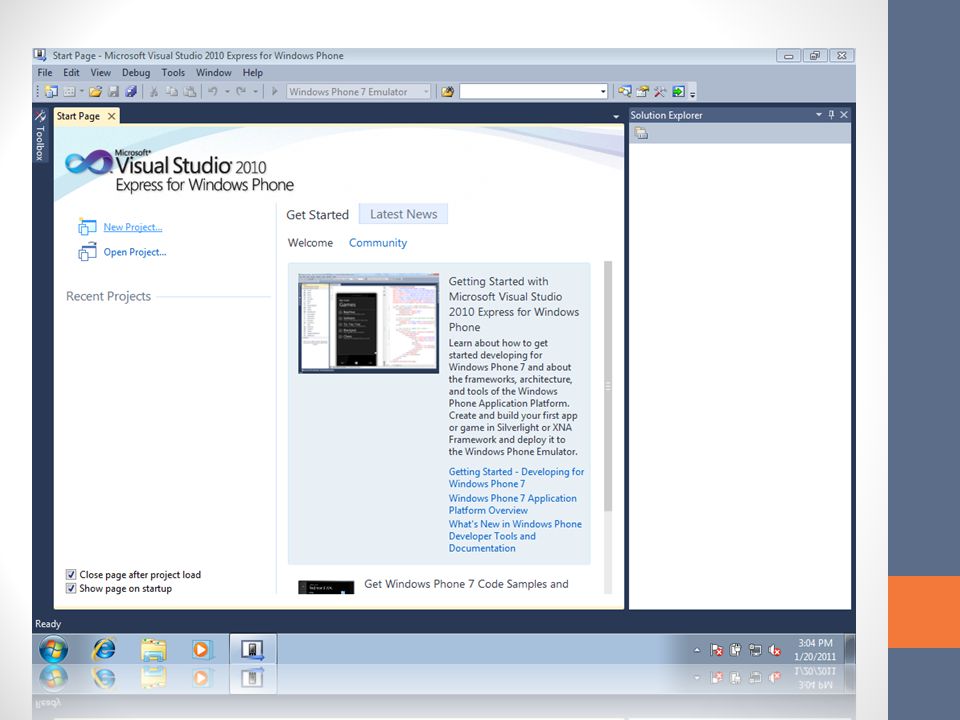The width and height of the screenshot is (960, 720).
Task: Open the Find combo box dropdown arrow
Action: pyautogui.click(x=603, y=92)
